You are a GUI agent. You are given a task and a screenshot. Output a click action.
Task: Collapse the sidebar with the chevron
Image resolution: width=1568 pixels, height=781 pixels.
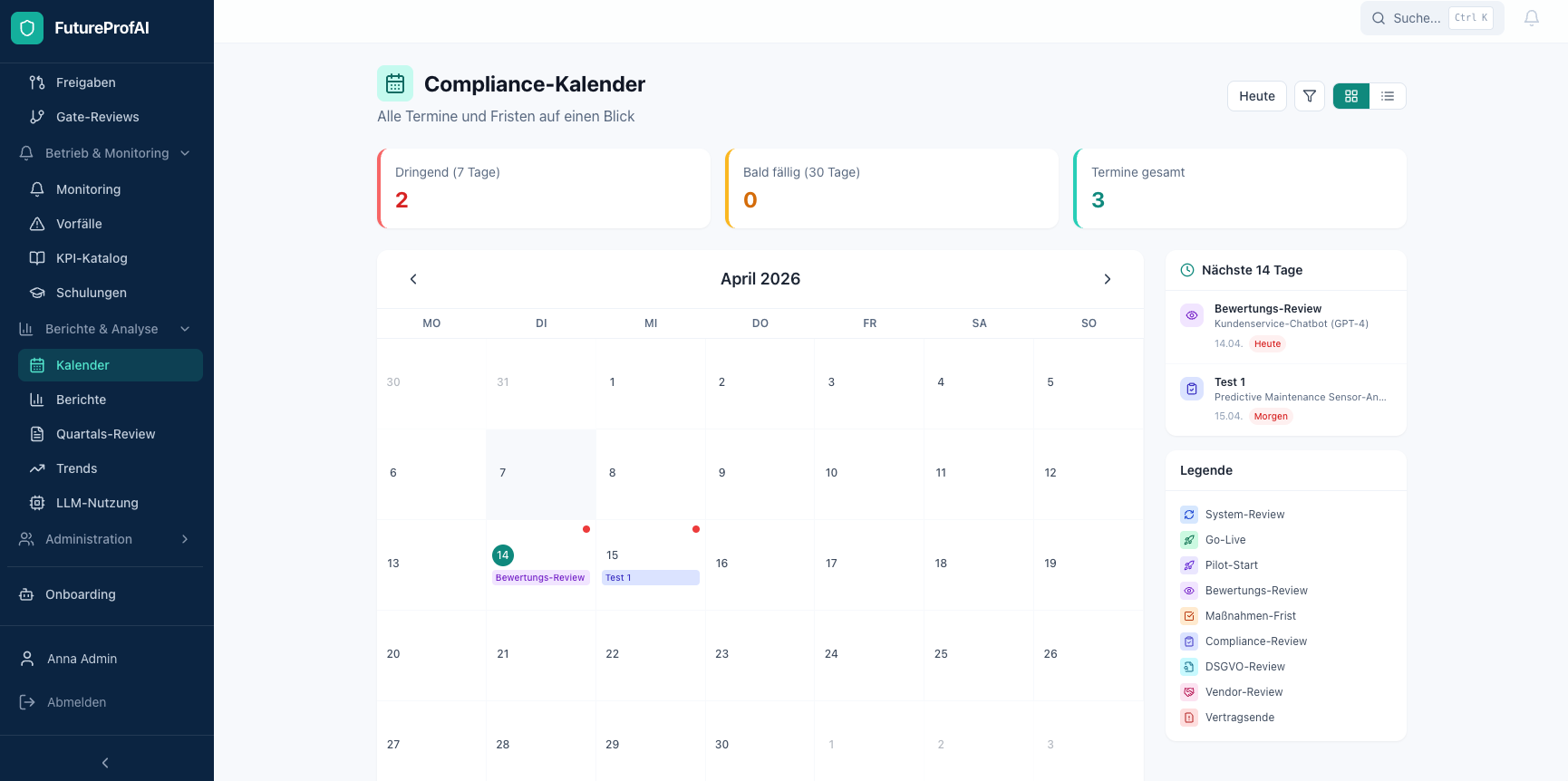tap(105, 763)
